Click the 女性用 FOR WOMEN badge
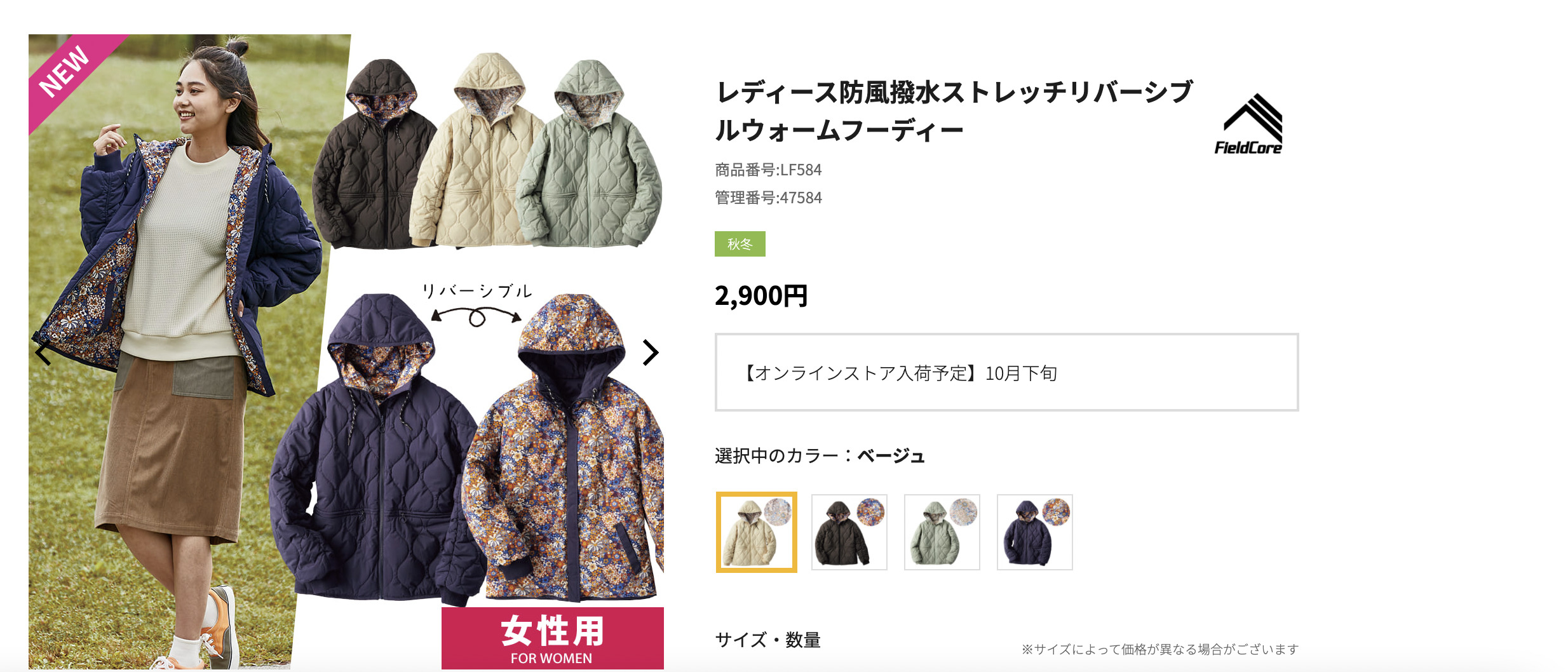The width and height of the screenshot is (1568, 672). point(552,638)
